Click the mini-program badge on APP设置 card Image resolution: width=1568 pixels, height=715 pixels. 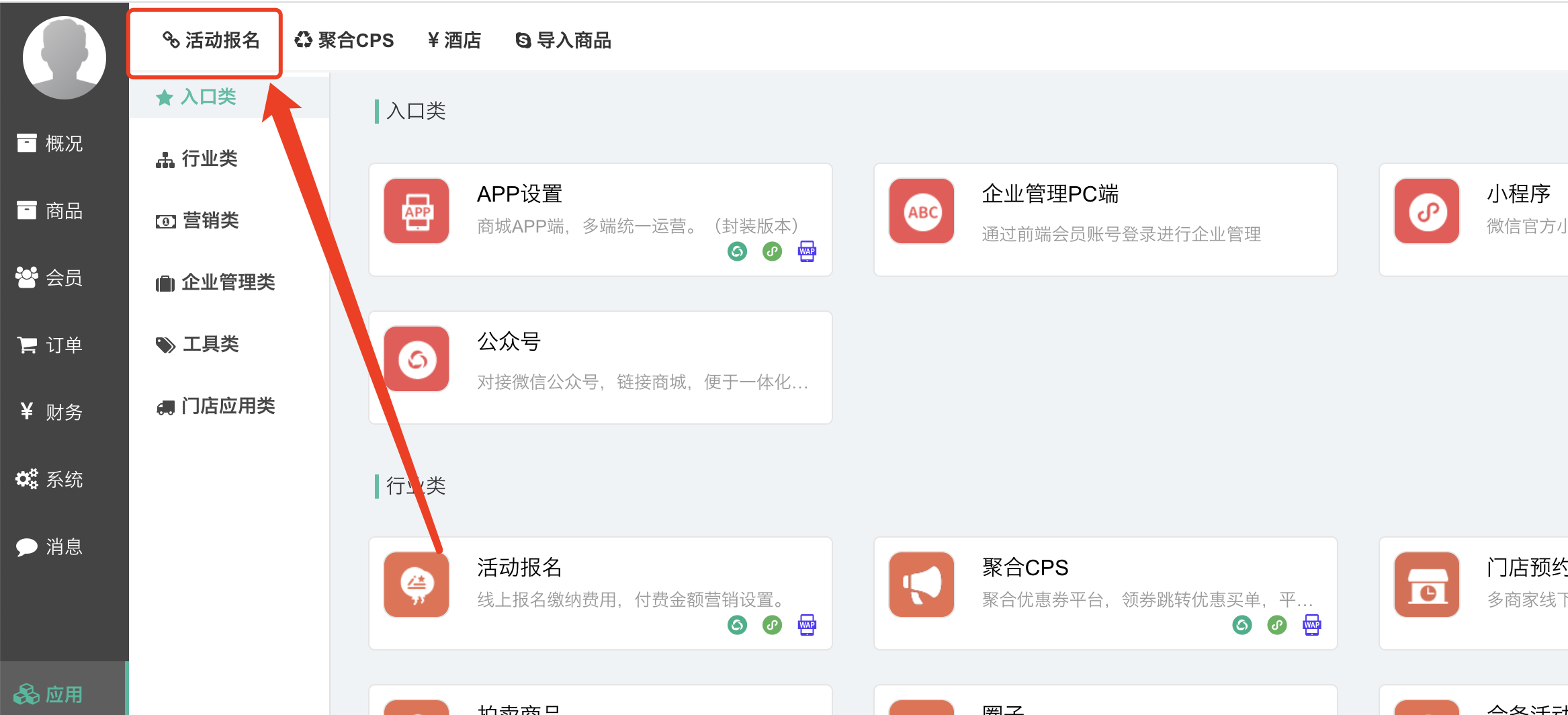[772, 251]
